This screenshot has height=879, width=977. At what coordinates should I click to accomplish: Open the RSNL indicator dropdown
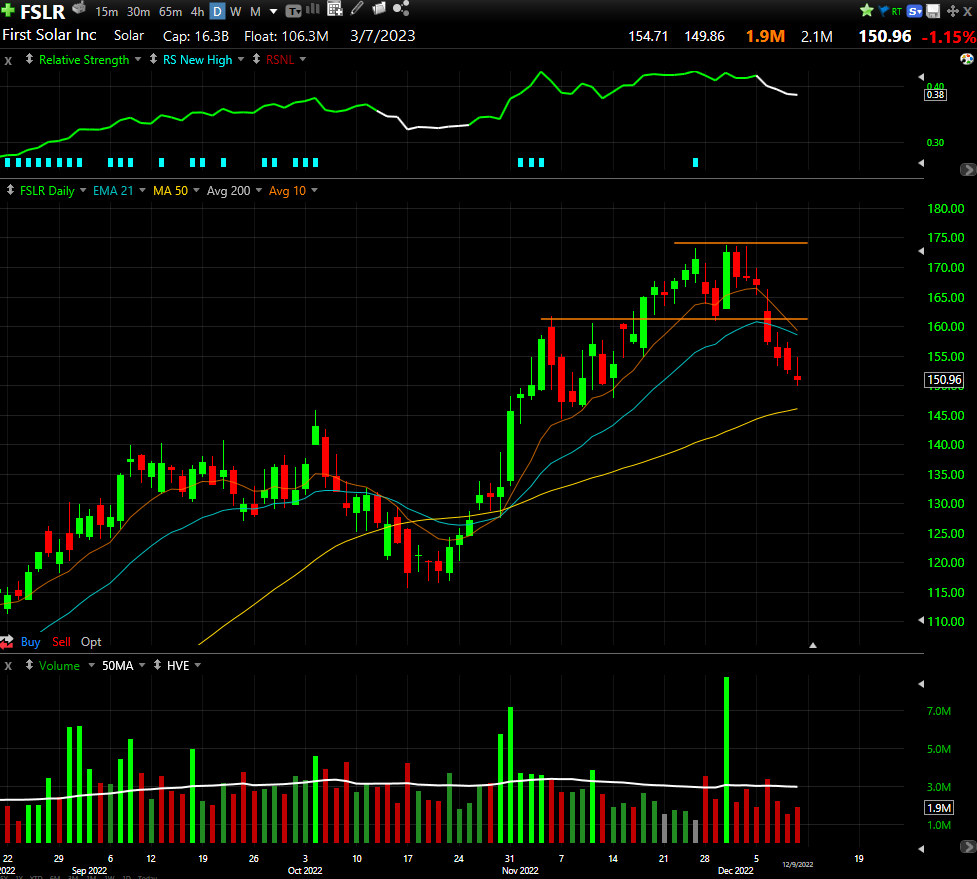(303, 59)
